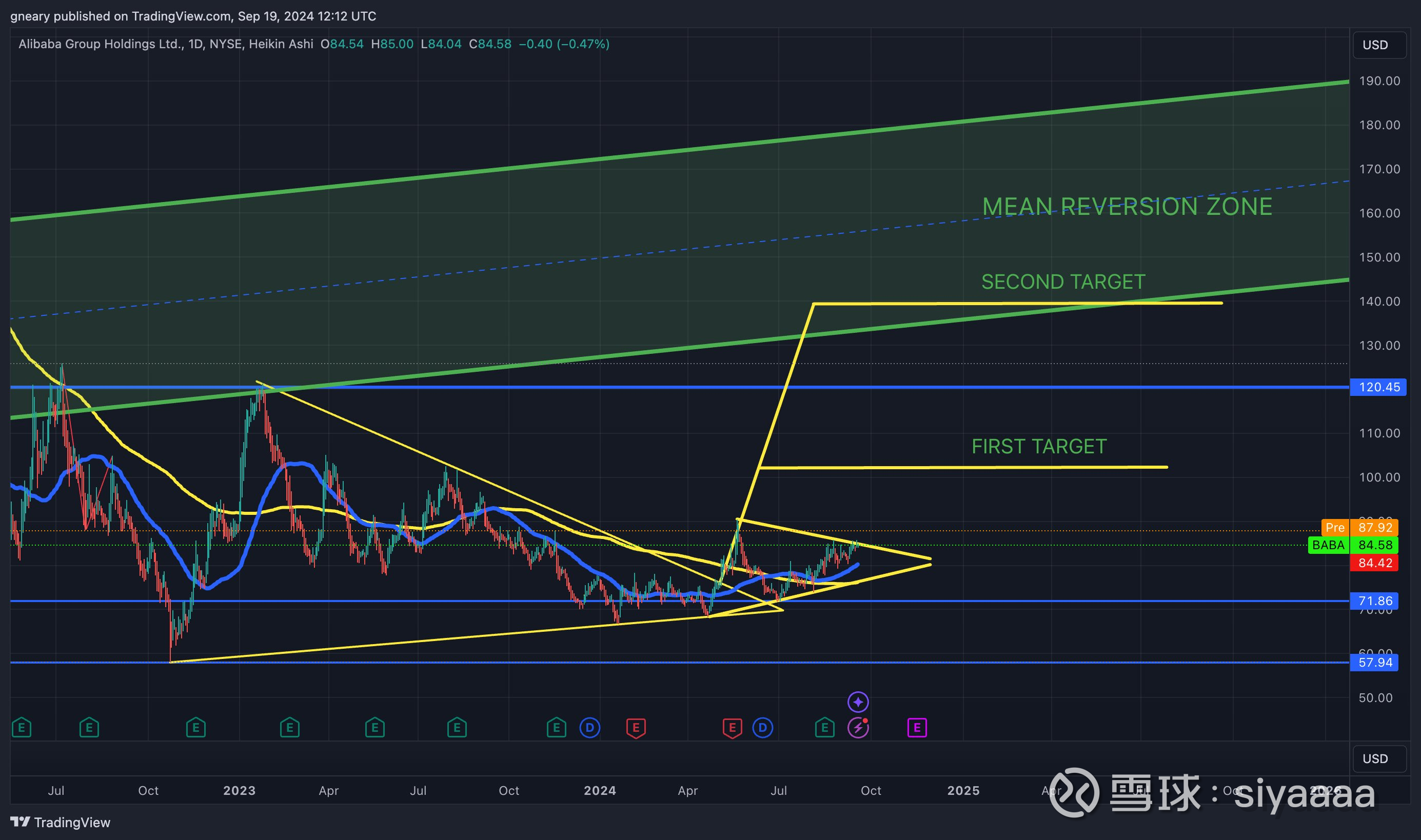Open the green earnings marker near November 2022
Screen dimensions: 1421x840
[196, 727]
